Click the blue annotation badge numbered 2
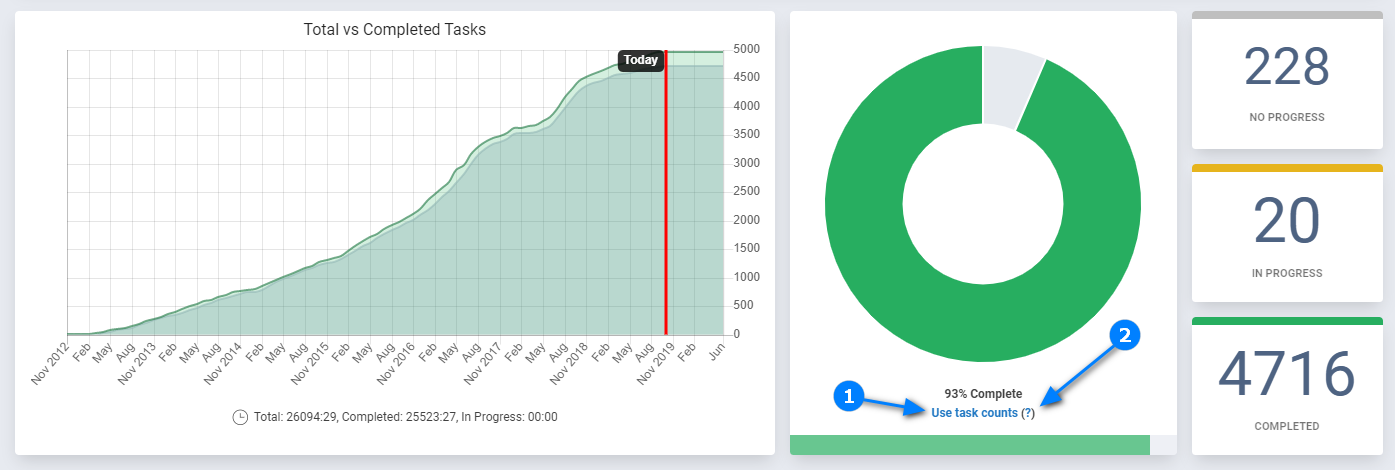The width and height of the screenshot is (1395, 470). click(1125, 336)
